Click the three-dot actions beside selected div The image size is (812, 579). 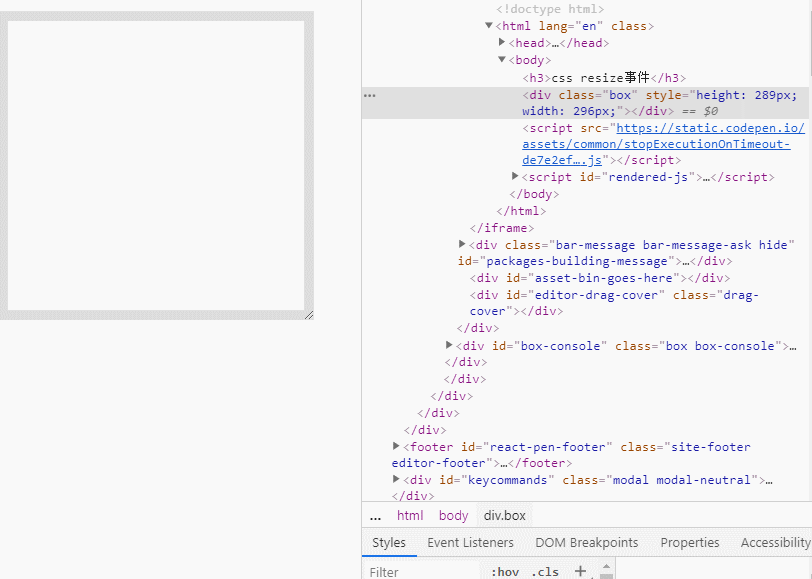[370, 95]
